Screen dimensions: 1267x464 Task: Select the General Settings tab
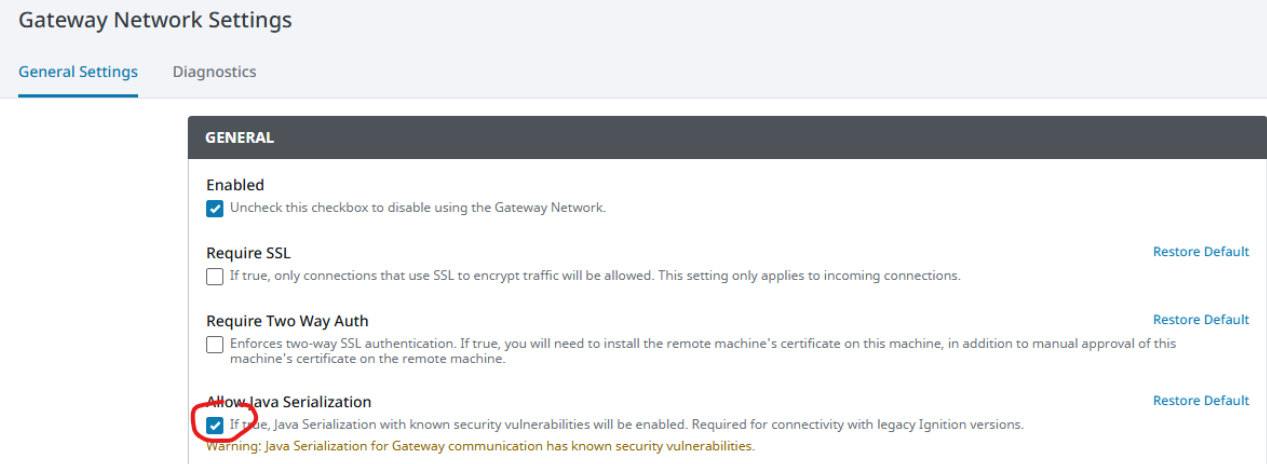[x=78, y=72]
